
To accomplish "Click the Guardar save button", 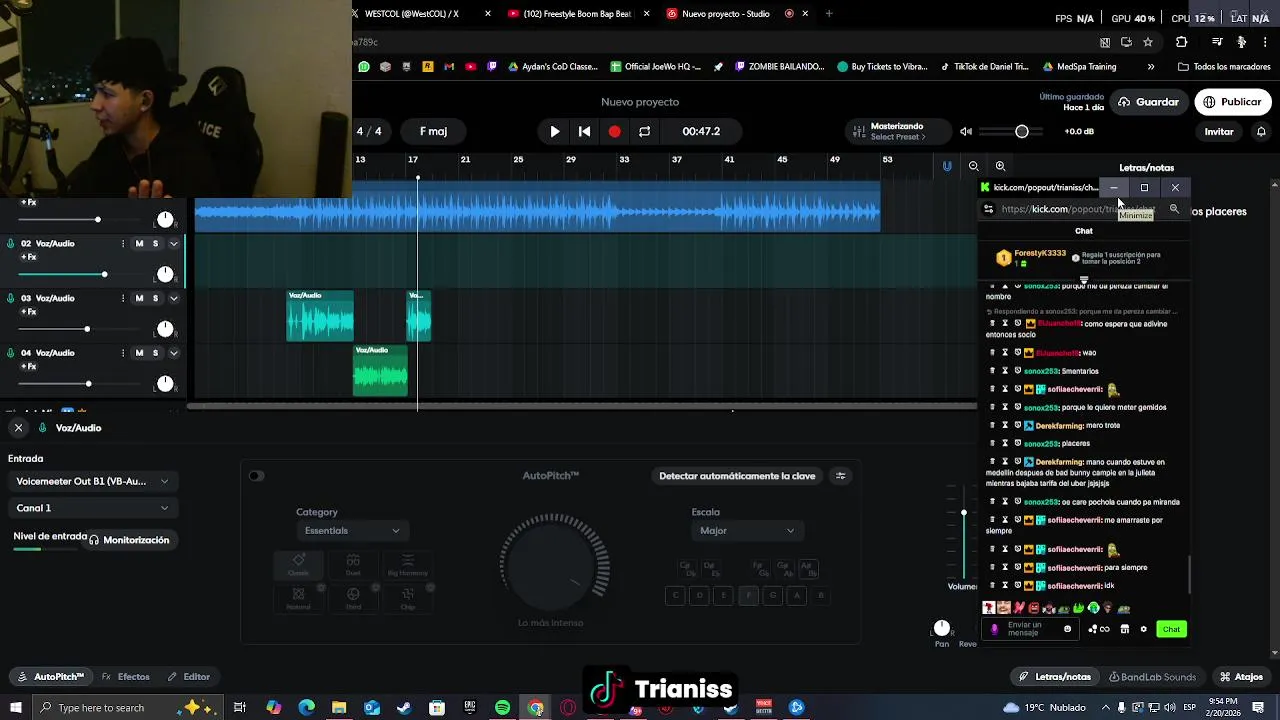I will click(x=1149, y=102).
